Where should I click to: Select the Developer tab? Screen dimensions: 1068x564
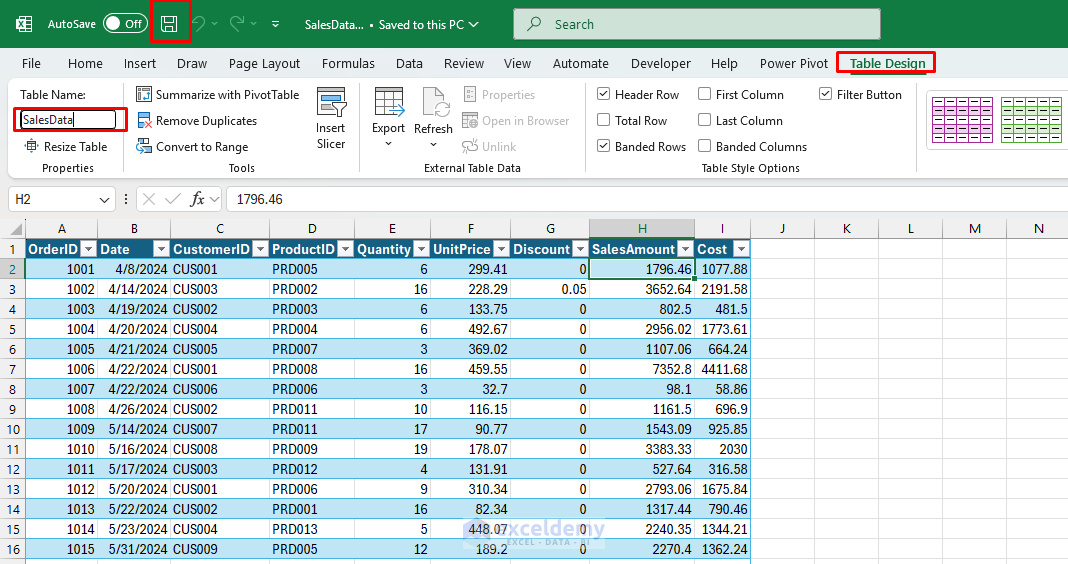[x=661, y=63]
